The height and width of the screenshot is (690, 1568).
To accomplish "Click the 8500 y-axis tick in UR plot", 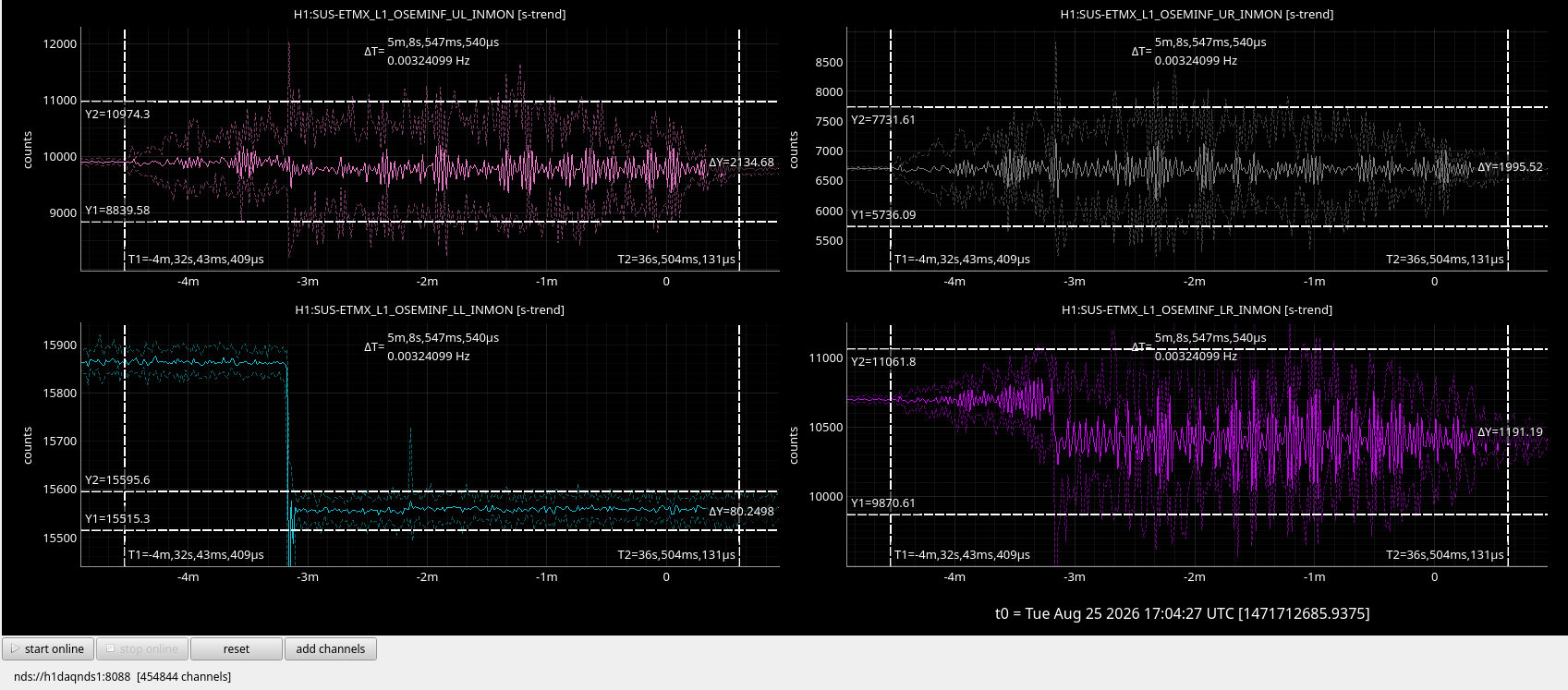I will [829, 62].
